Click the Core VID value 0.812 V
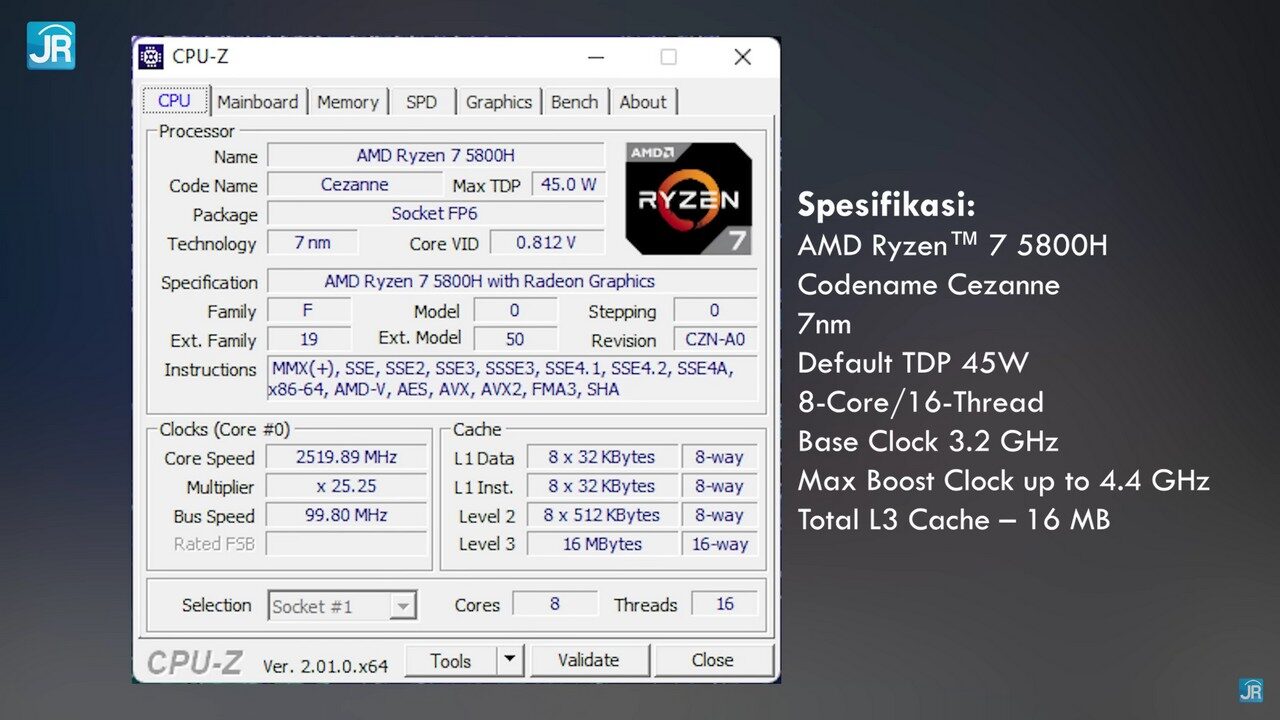 coord(546,243)
